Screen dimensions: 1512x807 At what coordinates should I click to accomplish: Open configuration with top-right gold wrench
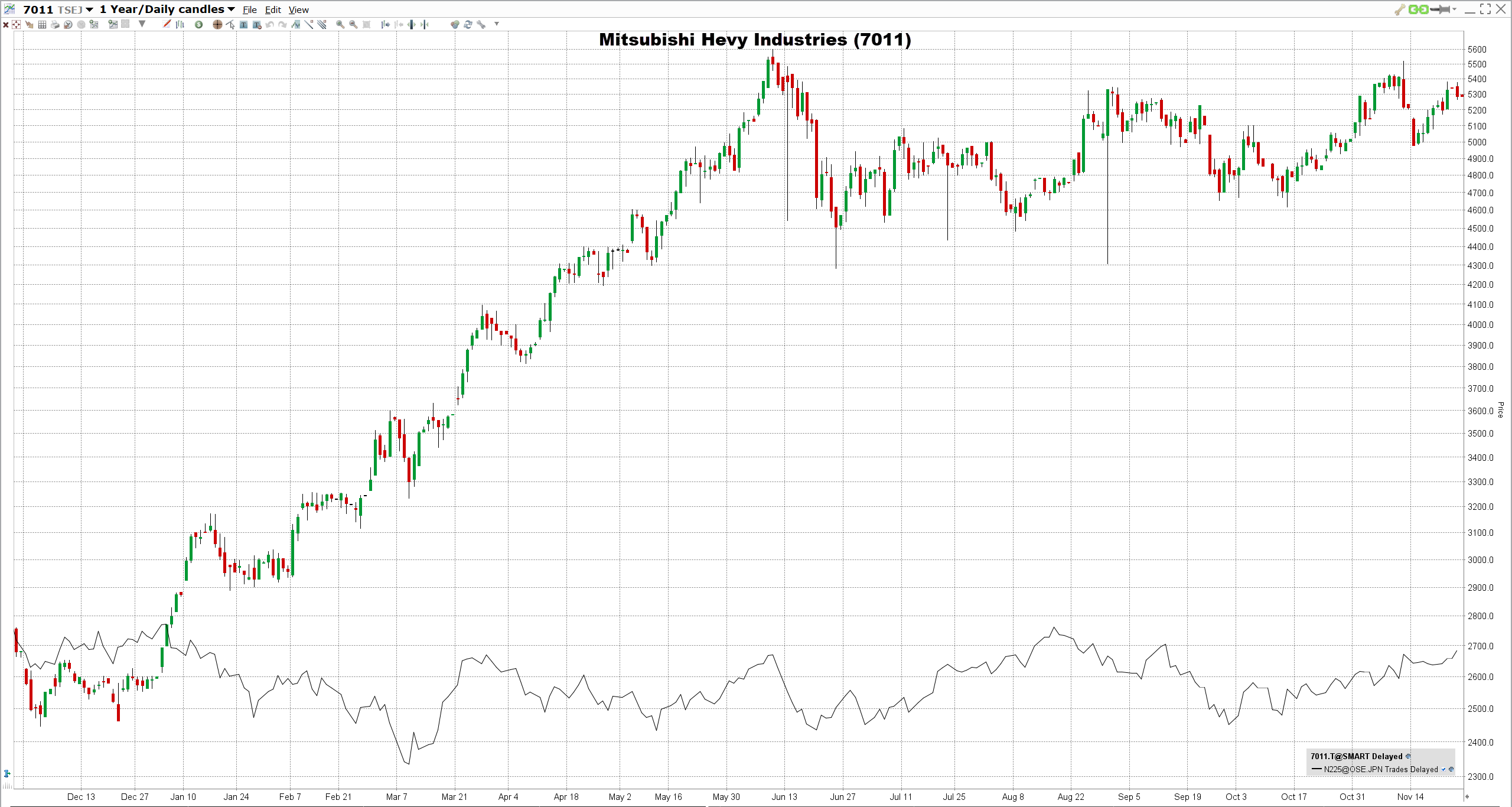(1400, 9)
